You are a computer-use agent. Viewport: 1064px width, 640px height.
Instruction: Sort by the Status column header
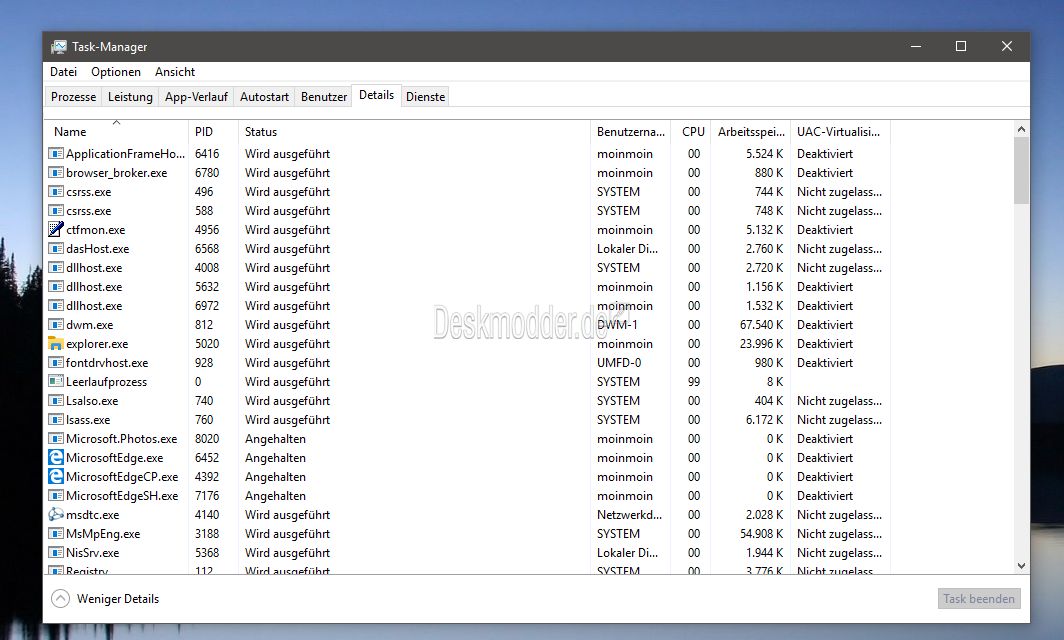(415, 132)
